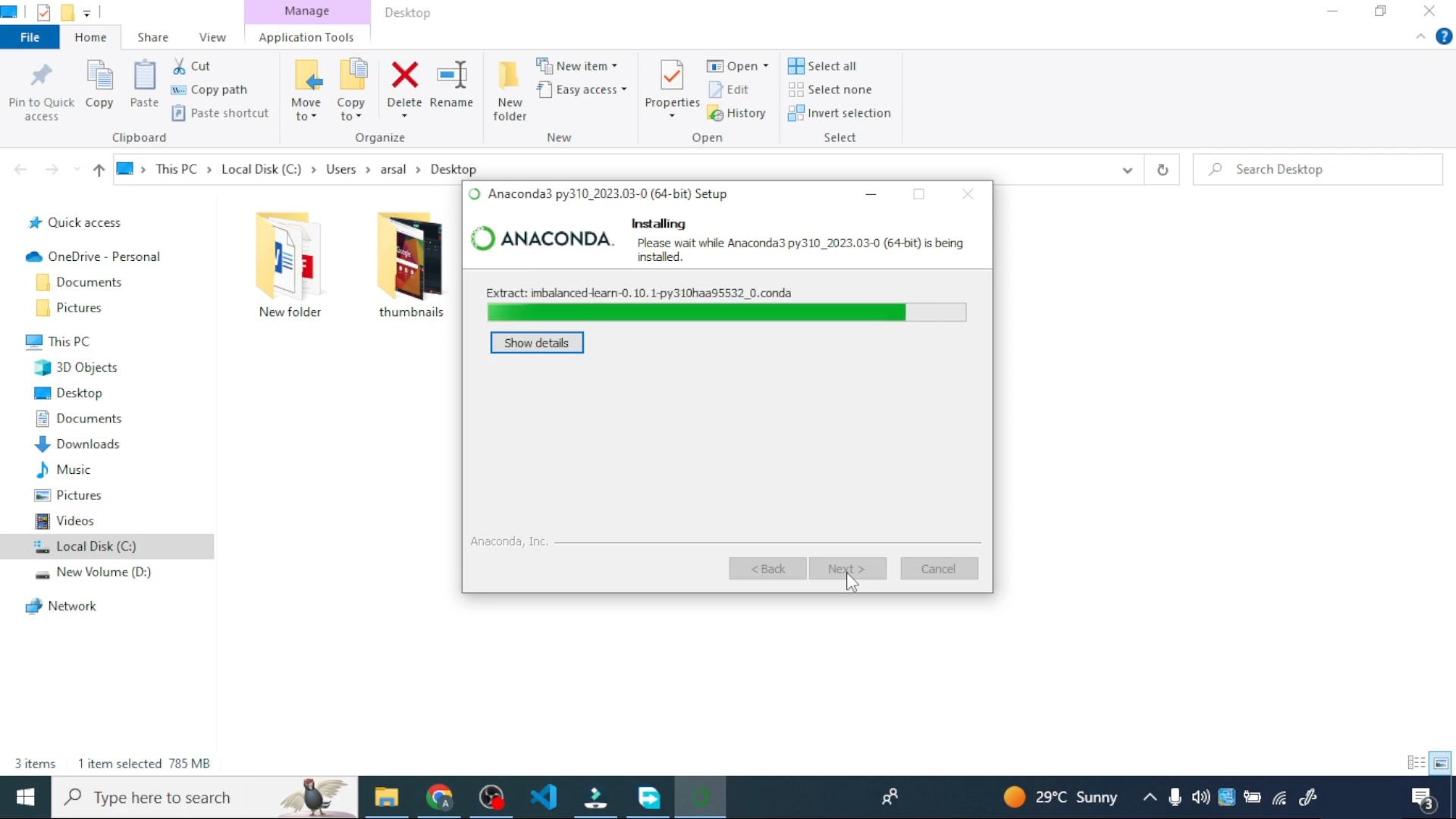
Task: Click the Show details button
Action: click(x=536, y=343)
